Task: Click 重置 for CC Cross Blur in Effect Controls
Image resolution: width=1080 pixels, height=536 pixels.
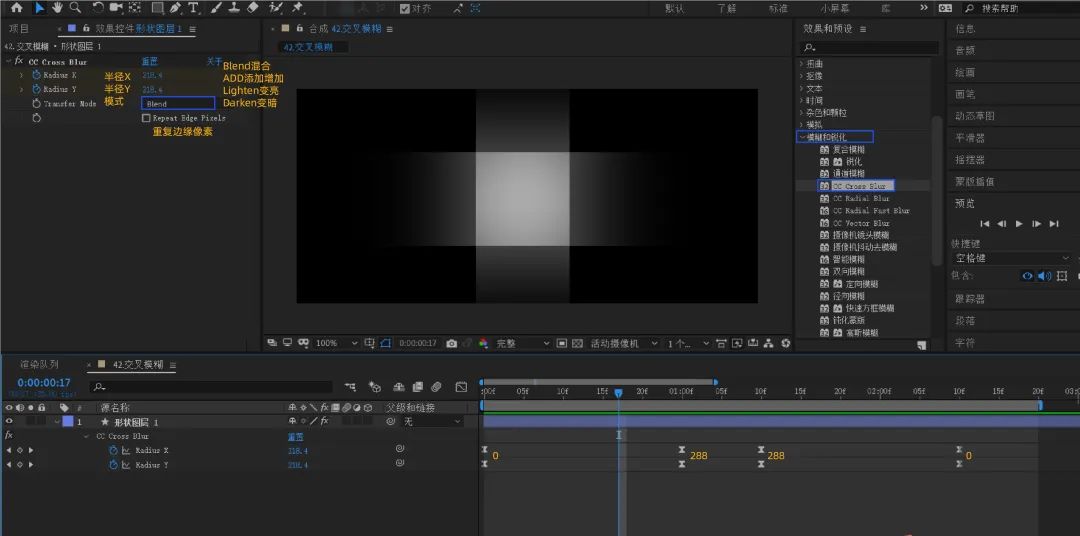Action: coord(149,61)
